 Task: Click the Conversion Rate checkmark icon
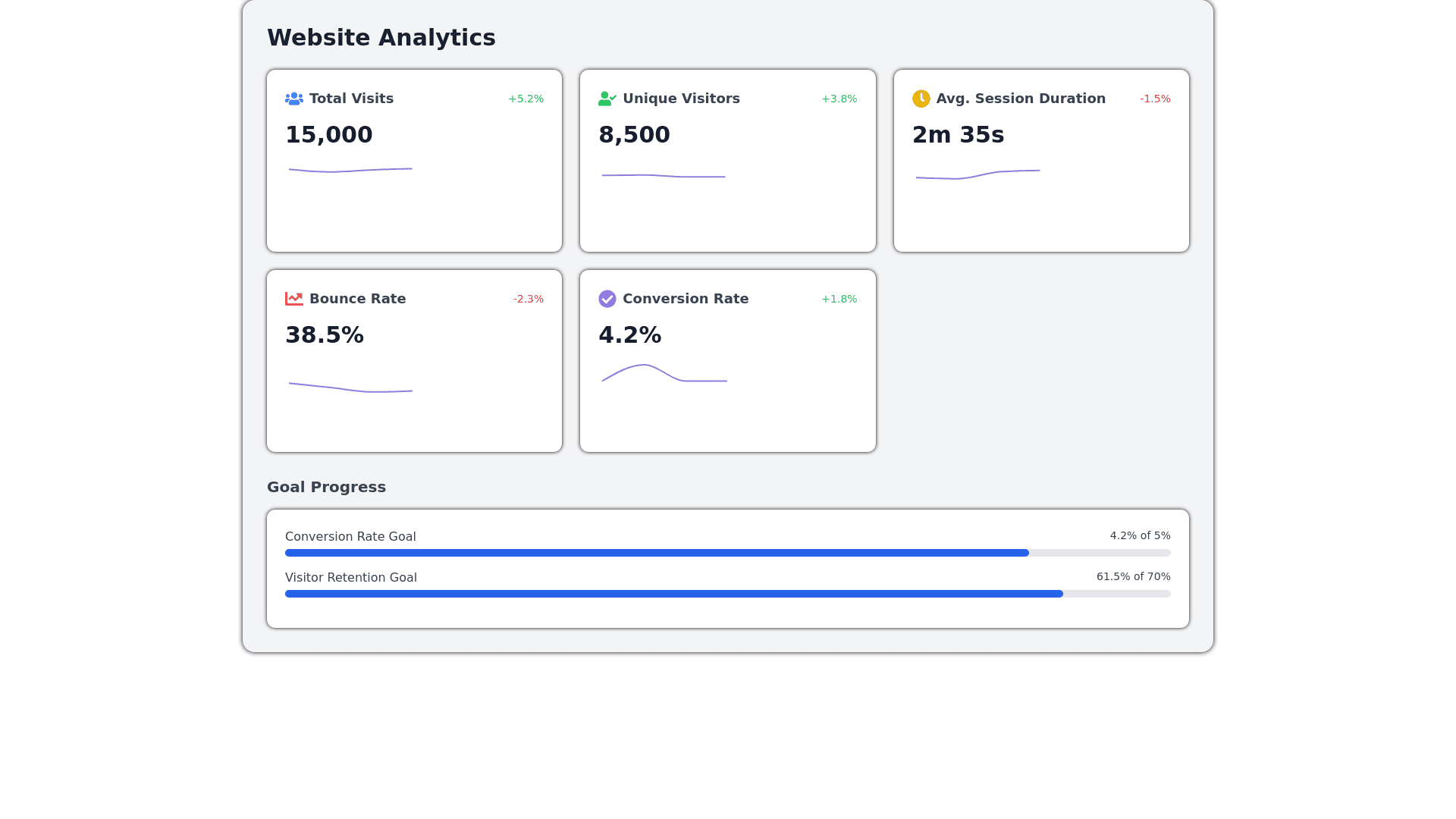tap(607, 299)
